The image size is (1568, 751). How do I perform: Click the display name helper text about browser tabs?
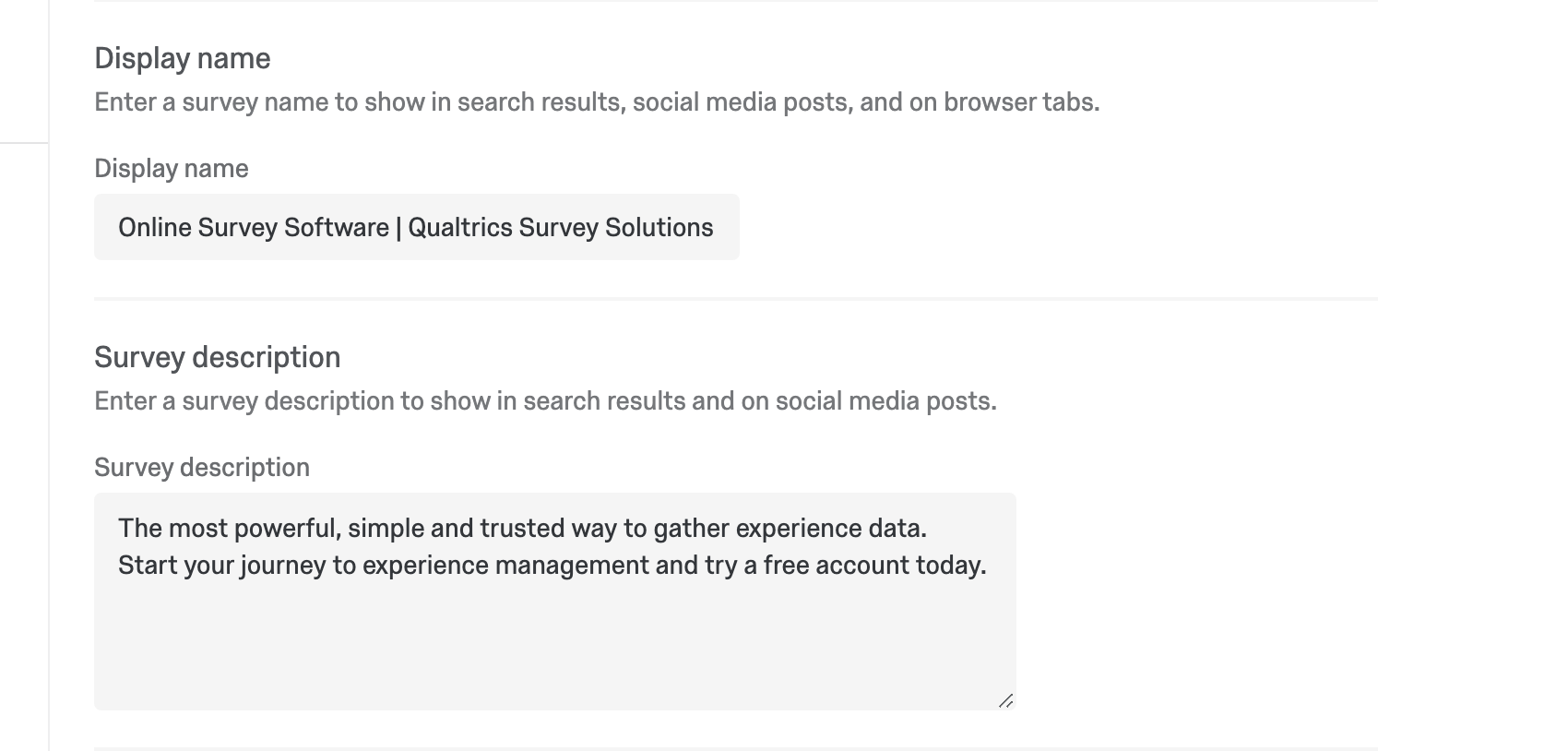pos(597,101)
